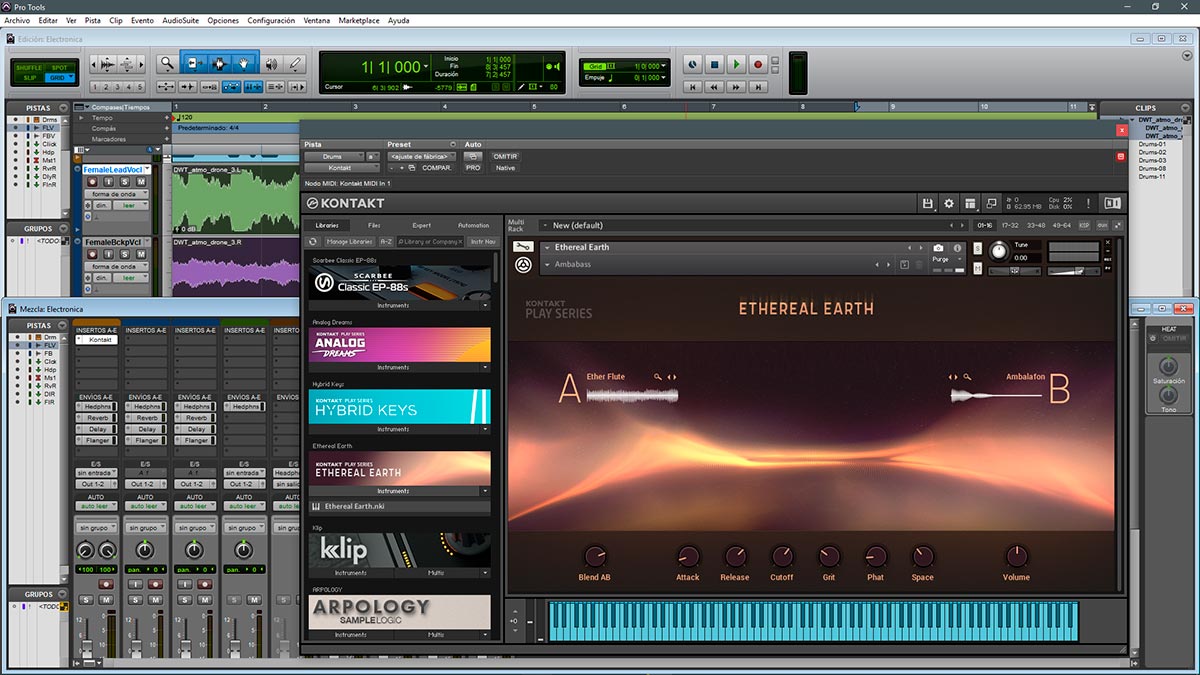Enable Slip edit mode
Image resolution: width=1200 pixels, height=675 pixels.
(x=31, y=77)
